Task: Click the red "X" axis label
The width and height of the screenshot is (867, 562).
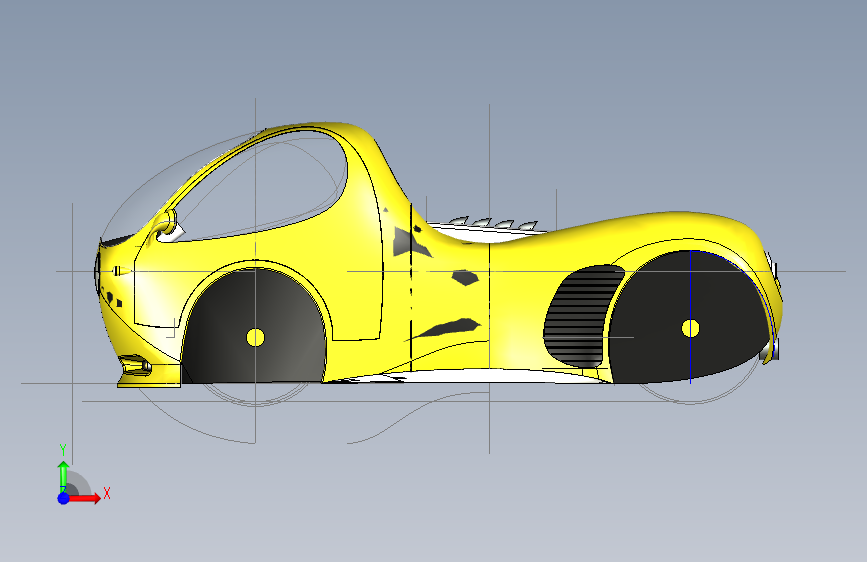Action: (x=107, y=493)
